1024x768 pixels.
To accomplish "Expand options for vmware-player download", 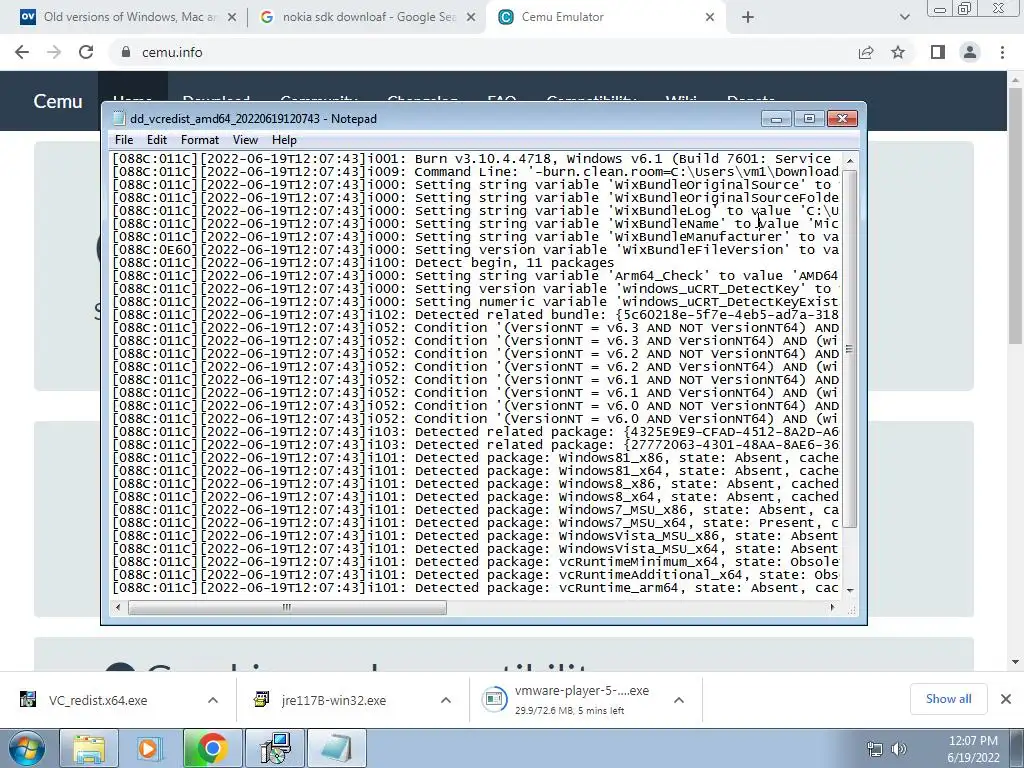I will [x=679, y=700].
